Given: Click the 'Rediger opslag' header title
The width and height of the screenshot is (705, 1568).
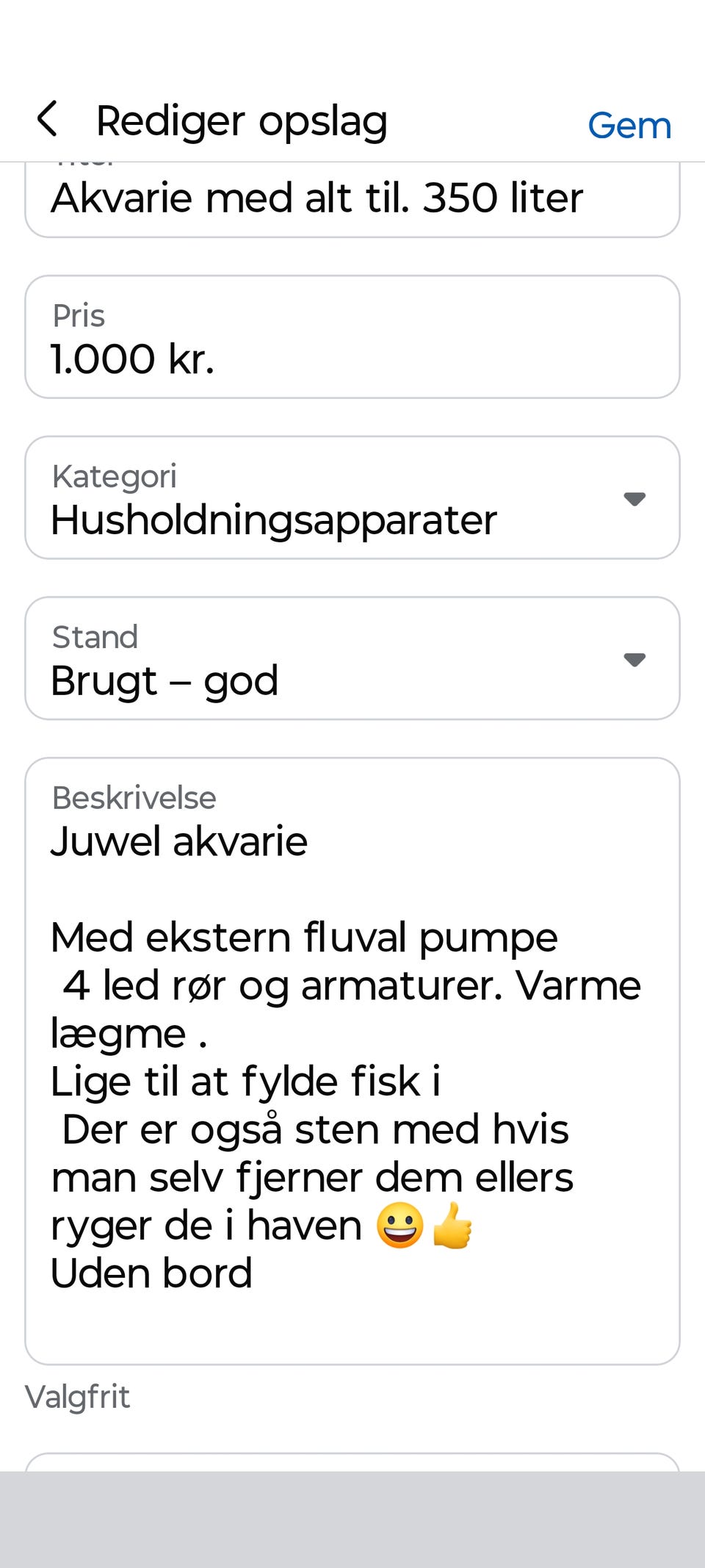Looking at the screenshot, I should coord(242,121).
